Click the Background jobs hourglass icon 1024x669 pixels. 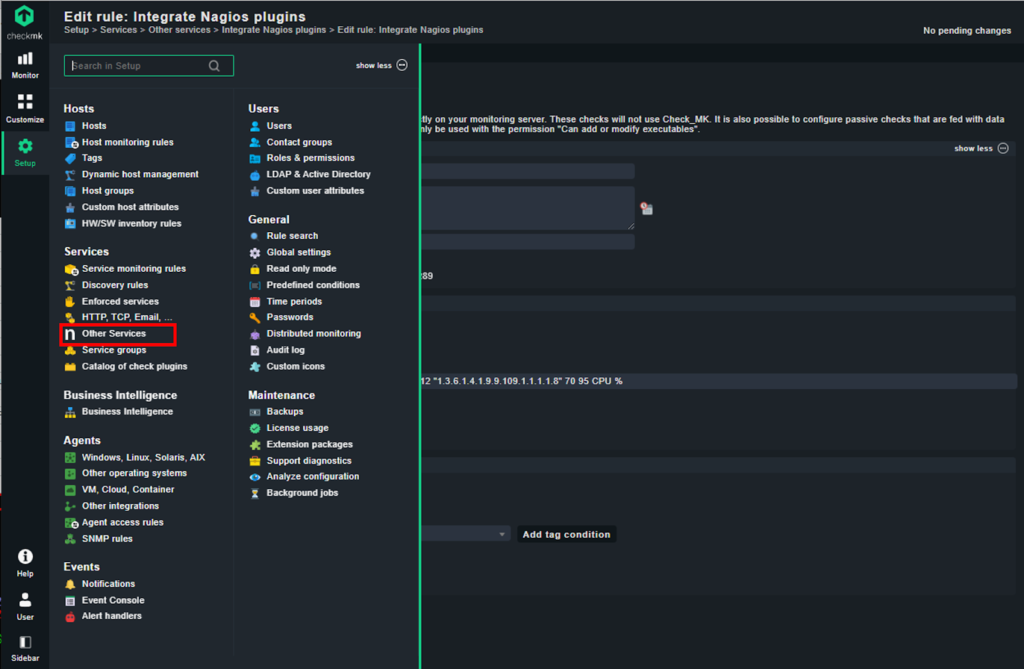coord(255,493)
